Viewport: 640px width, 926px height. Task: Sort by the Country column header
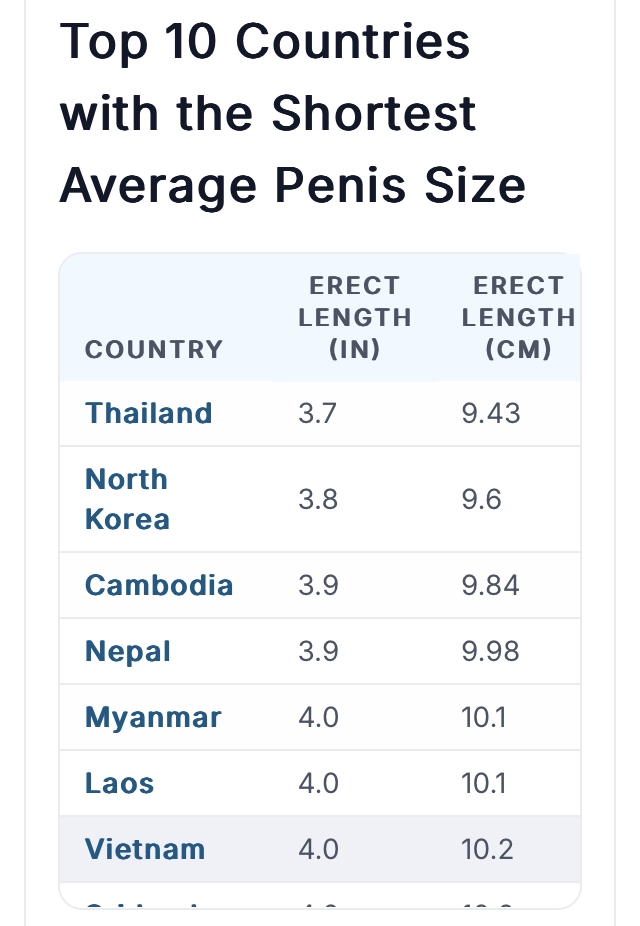pos(154,349)
